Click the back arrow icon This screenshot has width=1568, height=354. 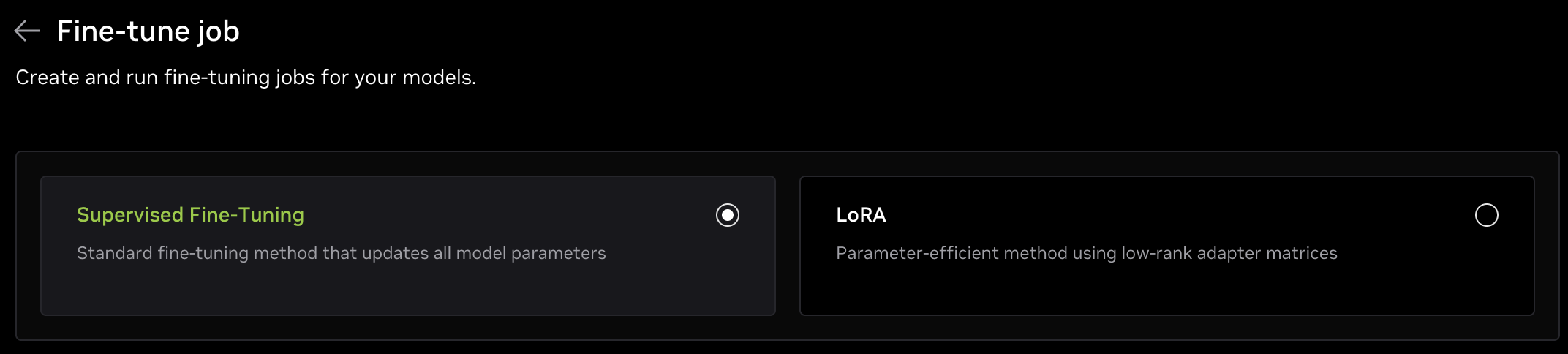click(x=27, y=31)
